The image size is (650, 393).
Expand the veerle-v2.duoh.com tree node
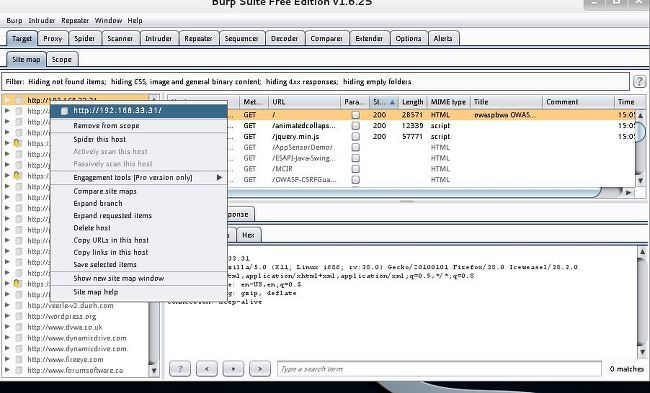pos(7,306)
